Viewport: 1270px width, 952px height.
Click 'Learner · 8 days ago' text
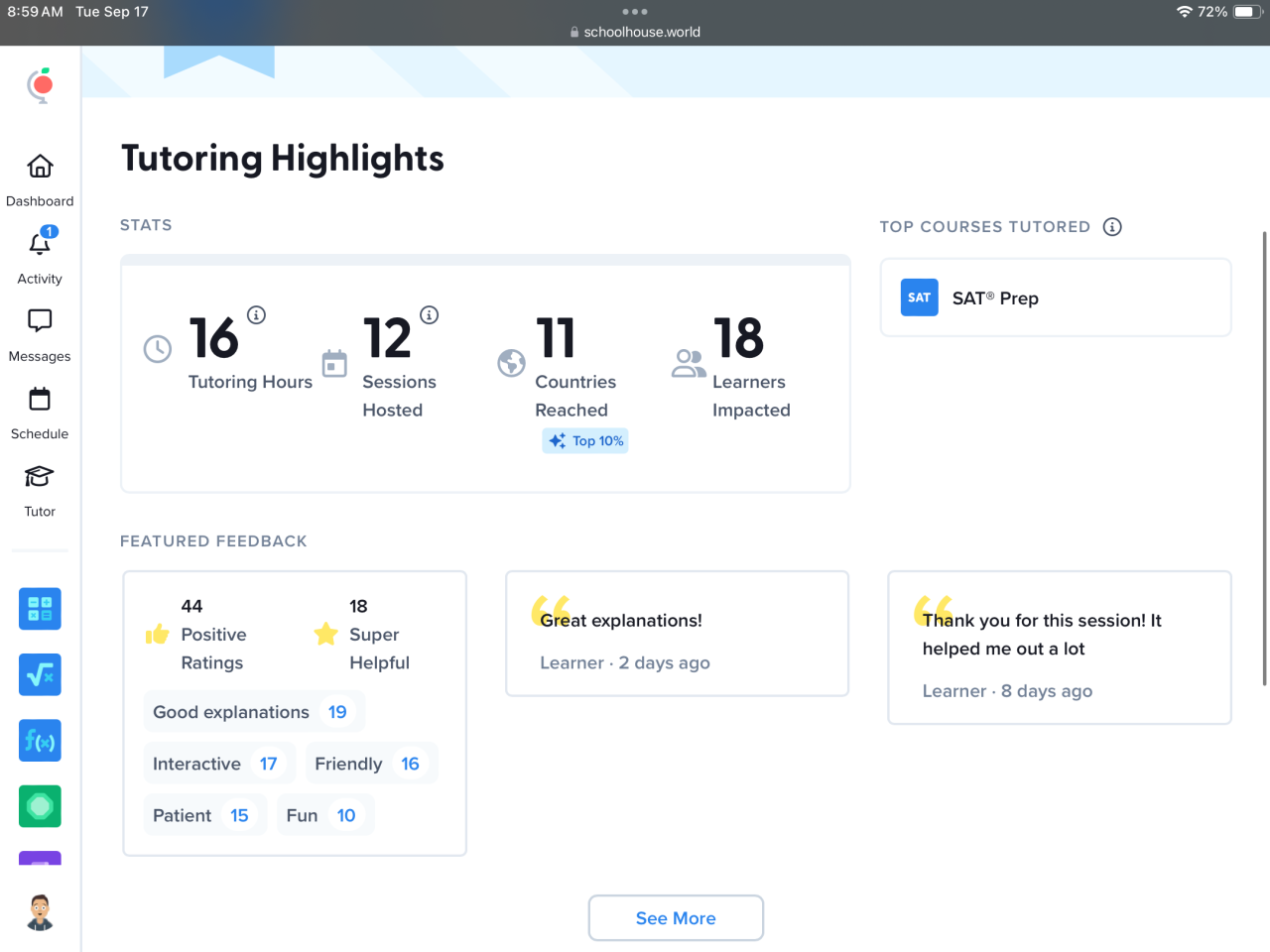(1007, 691)
